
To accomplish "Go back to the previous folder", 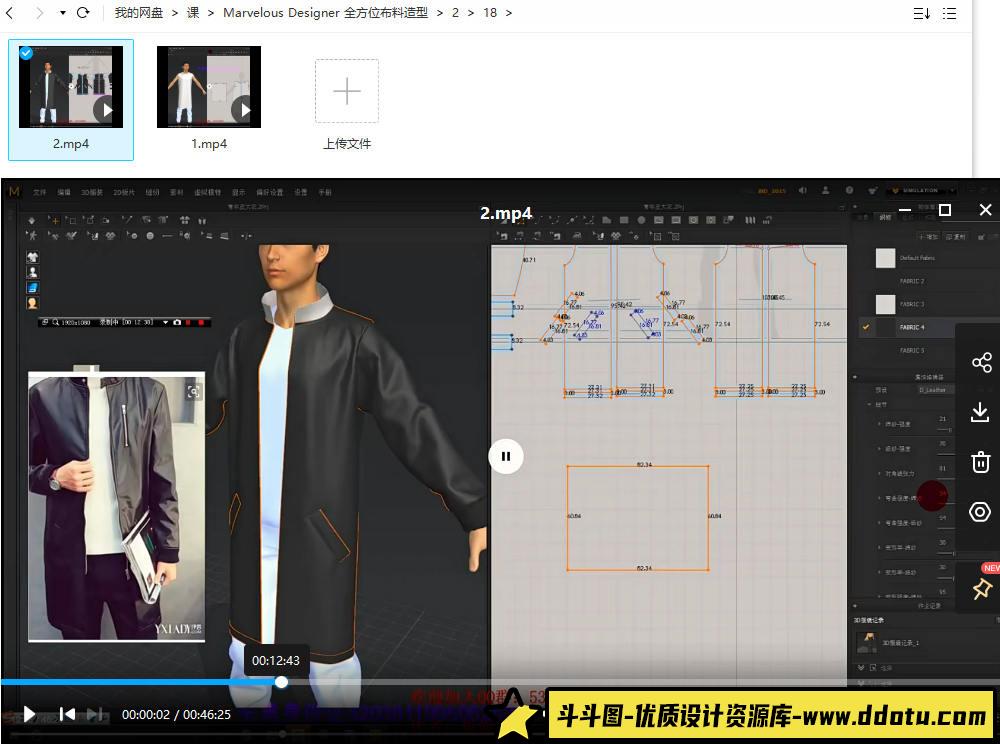I will tap(10, 13).
